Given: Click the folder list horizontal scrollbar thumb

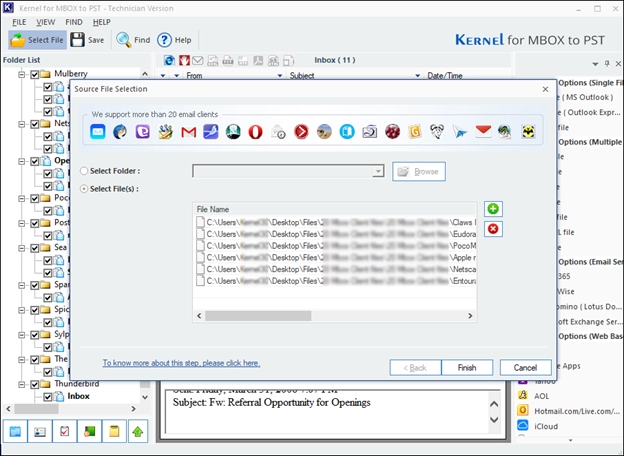Looking at the screenshot, I should pos(36,409).
